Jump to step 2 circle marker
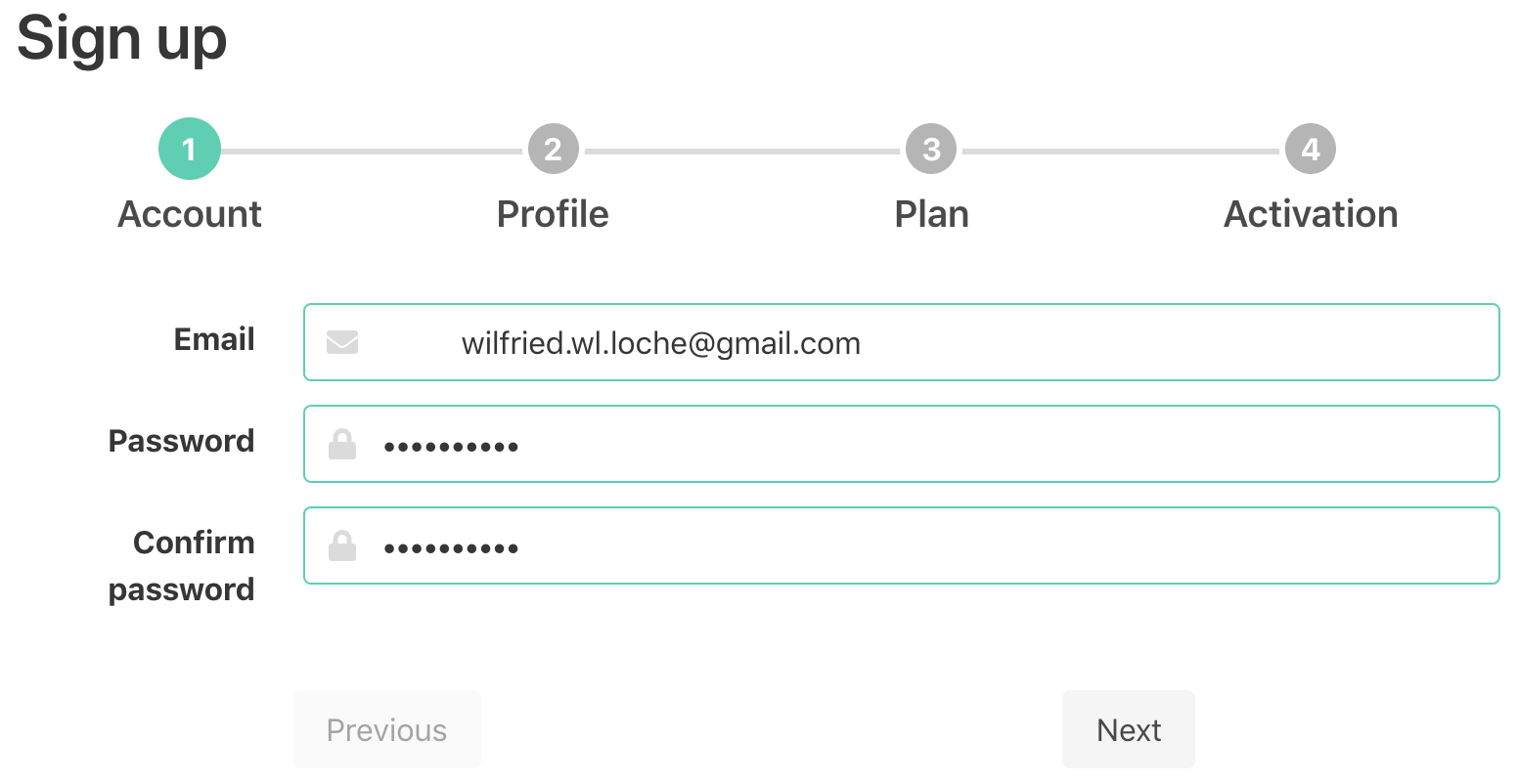The width and height of the screenshot is (1518, 784). 554,150
